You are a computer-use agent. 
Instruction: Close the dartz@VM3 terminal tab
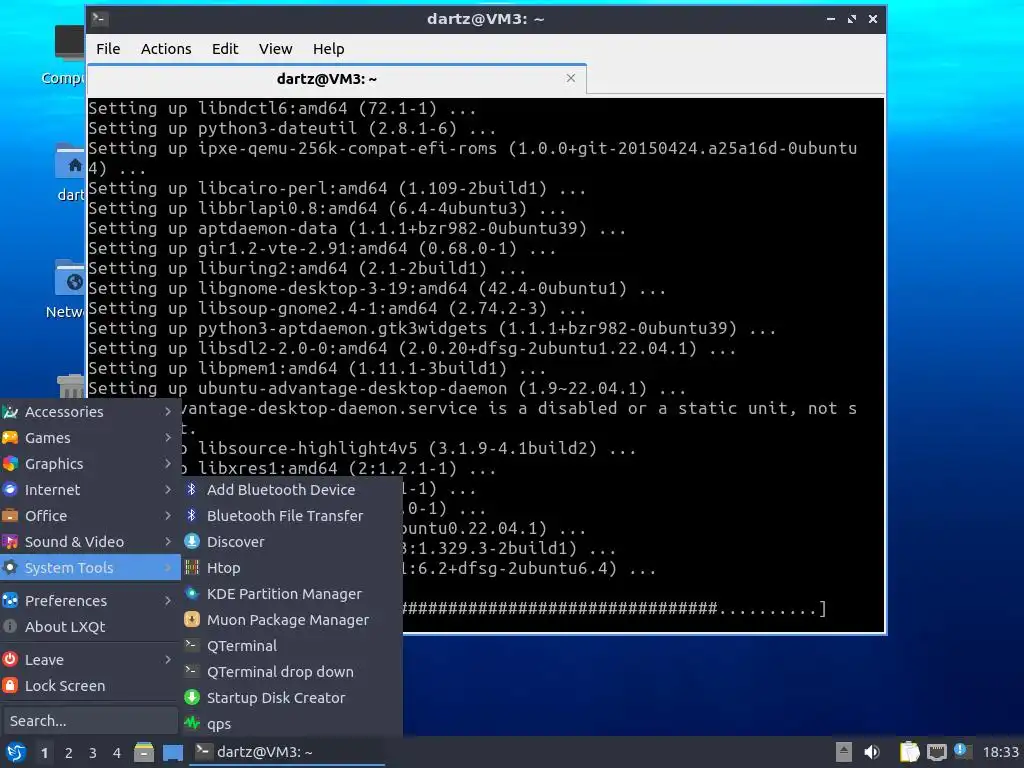point(571,78)
